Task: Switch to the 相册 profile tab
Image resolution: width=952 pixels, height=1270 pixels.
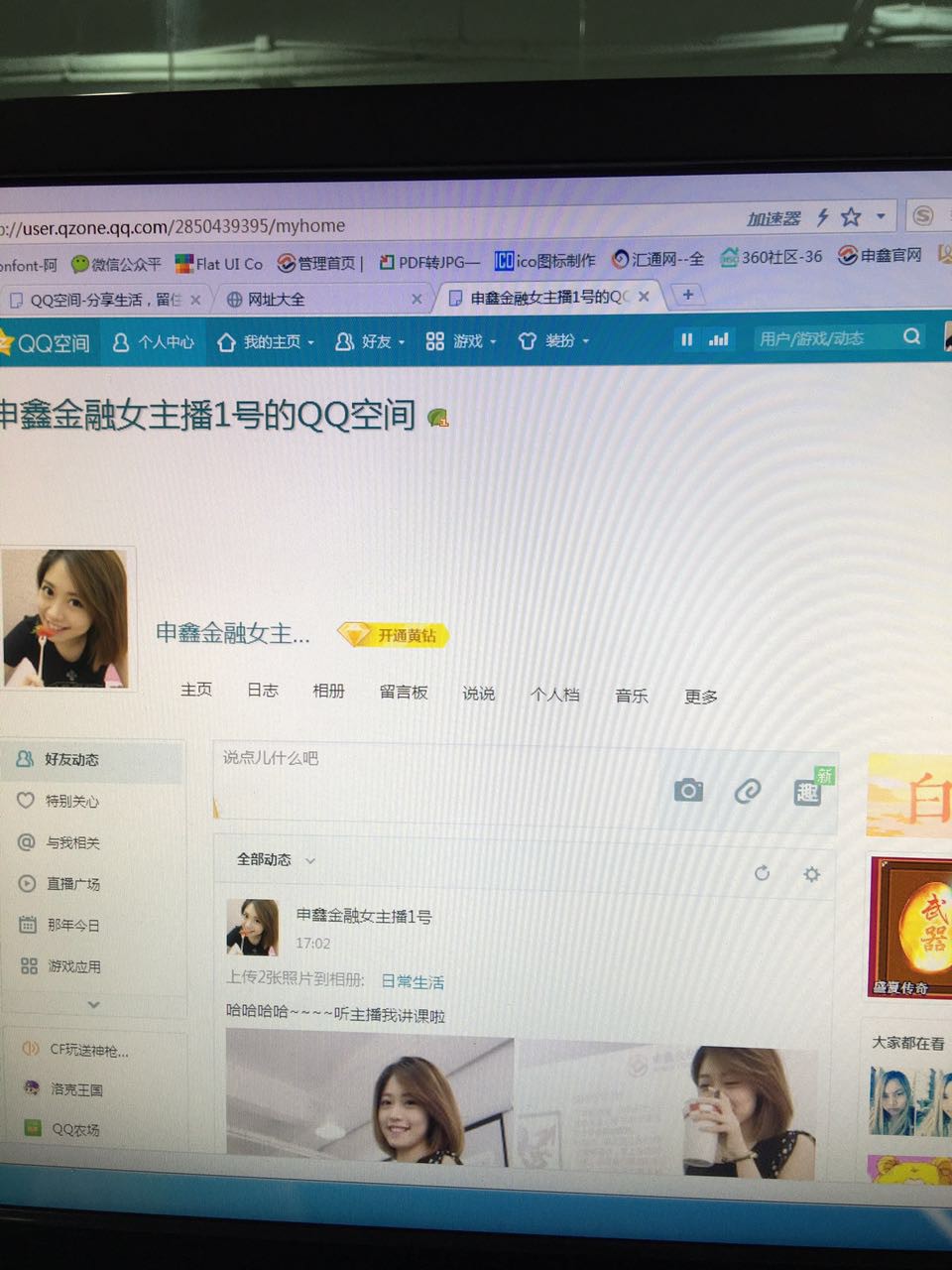Action: point(328,692)
